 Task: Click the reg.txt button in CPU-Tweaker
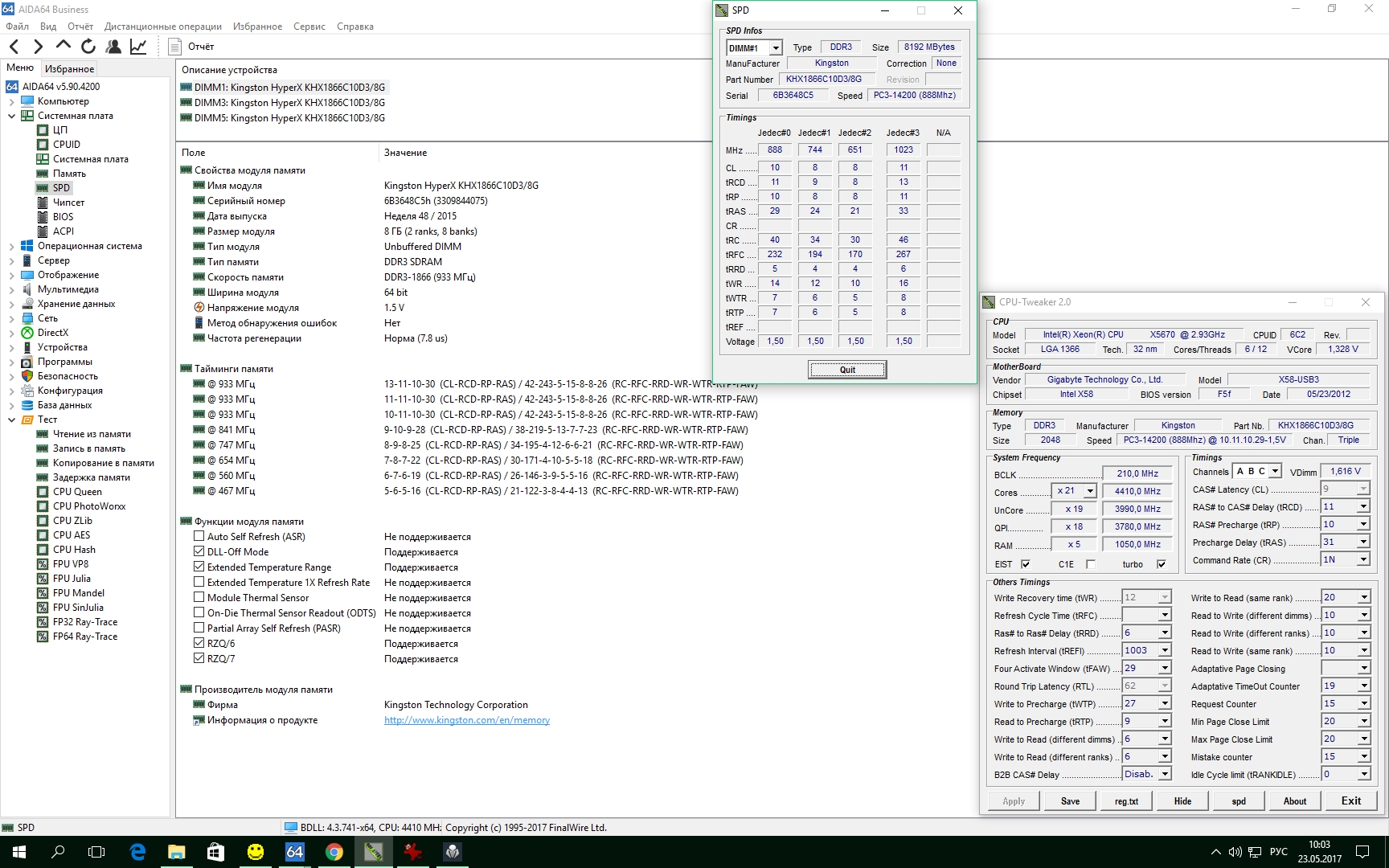1126,801
